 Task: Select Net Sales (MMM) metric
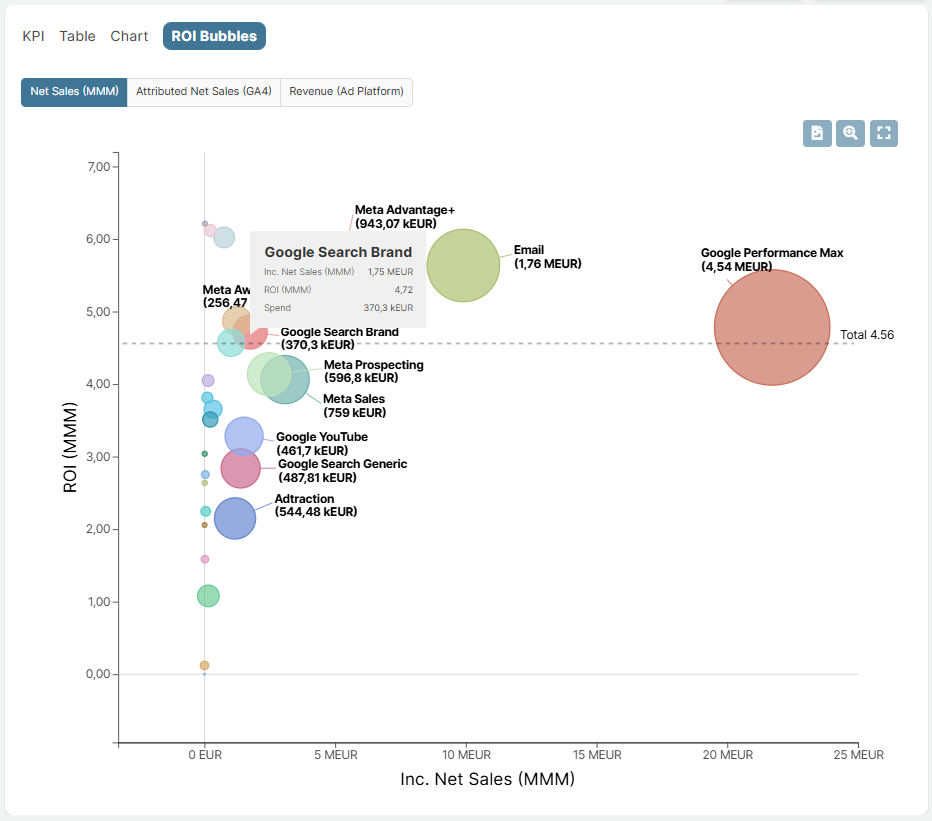(x=74, y=92)
